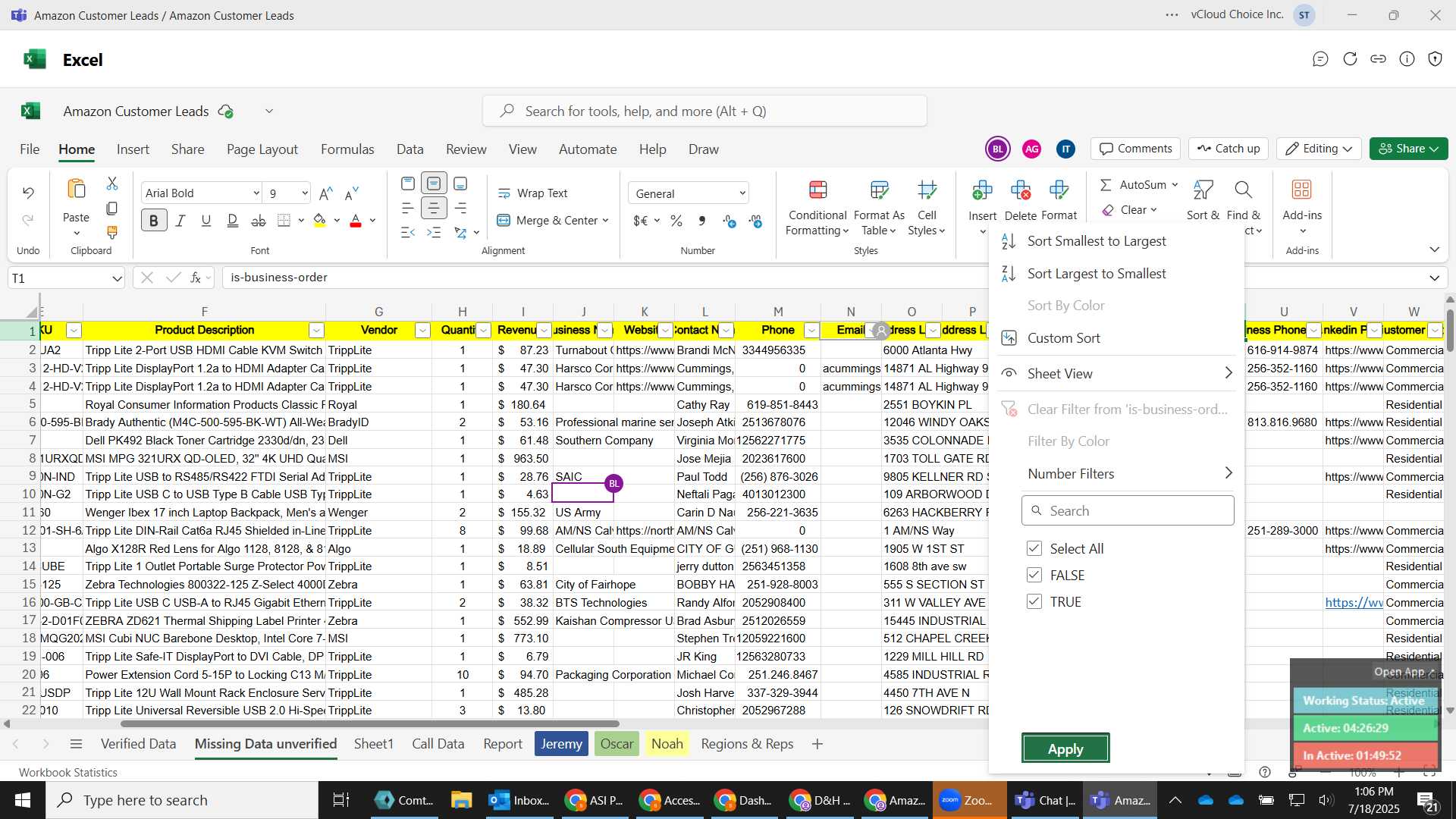
Task: Click the Apply filter button
Action: tap(1065, 748)
